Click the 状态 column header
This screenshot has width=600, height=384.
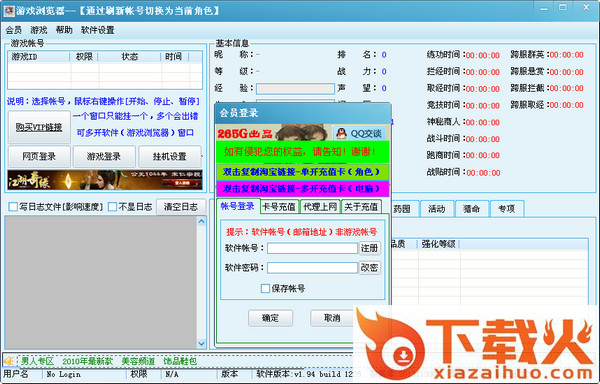pyautogui.click(x=130, y=57)
